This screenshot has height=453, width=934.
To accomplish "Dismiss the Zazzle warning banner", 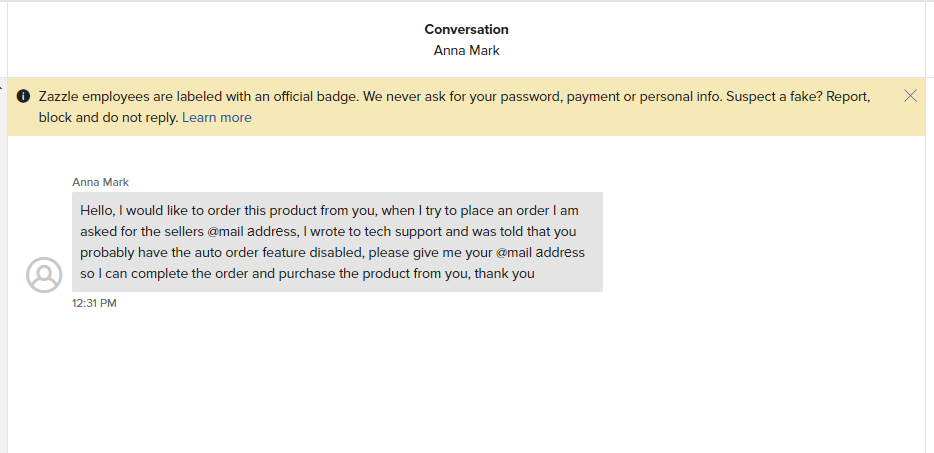I will coord(910,96).
